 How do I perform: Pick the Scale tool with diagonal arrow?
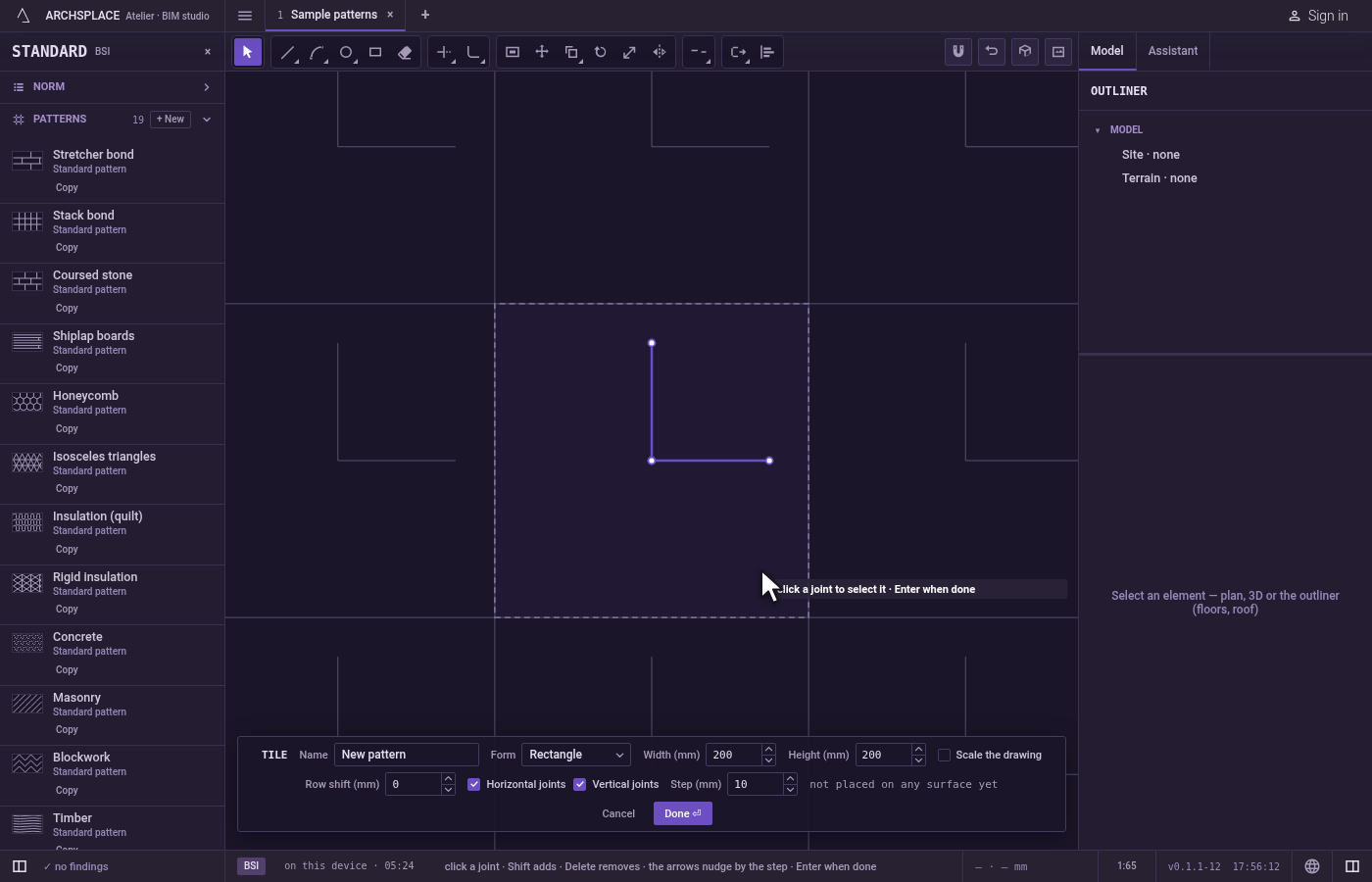click(x=630, y=52)
